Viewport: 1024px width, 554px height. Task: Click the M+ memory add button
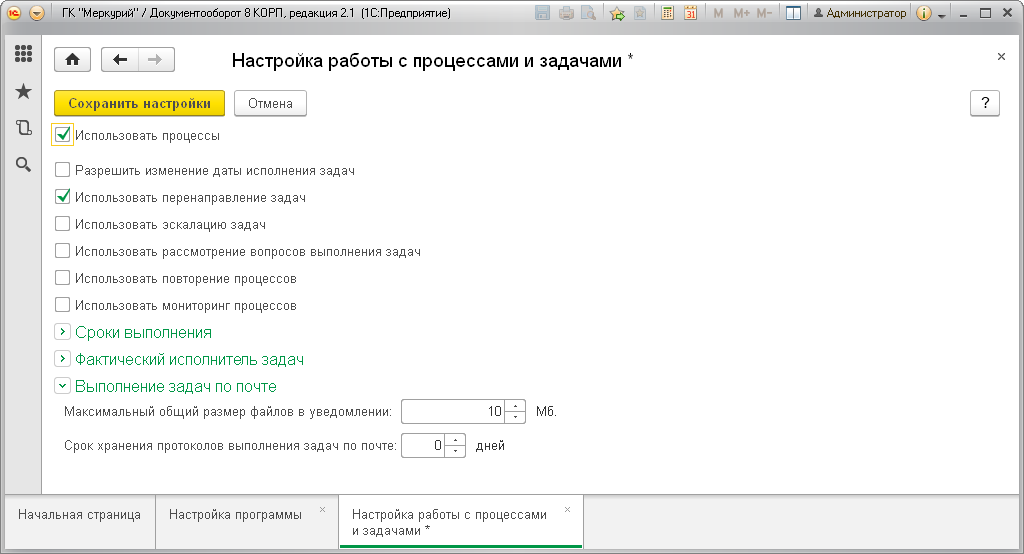pos(741,13)
